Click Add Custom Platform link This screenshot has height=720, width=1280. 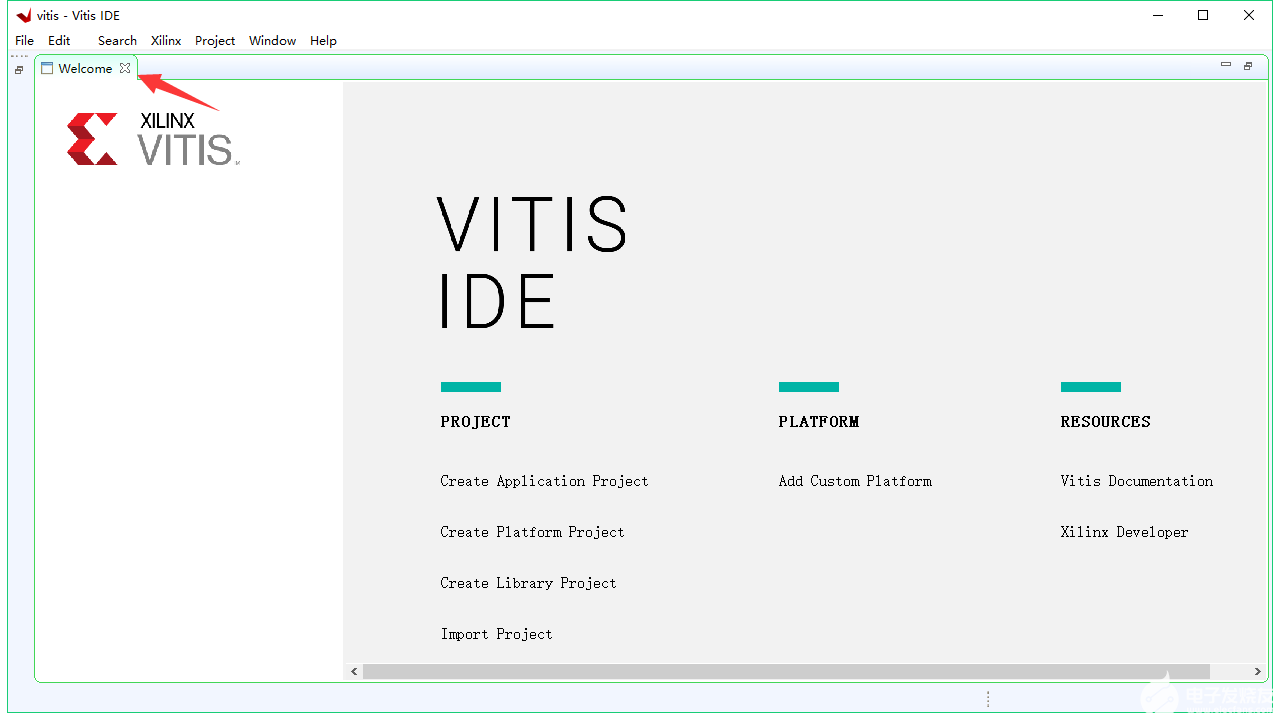click(x=855, y=481)
